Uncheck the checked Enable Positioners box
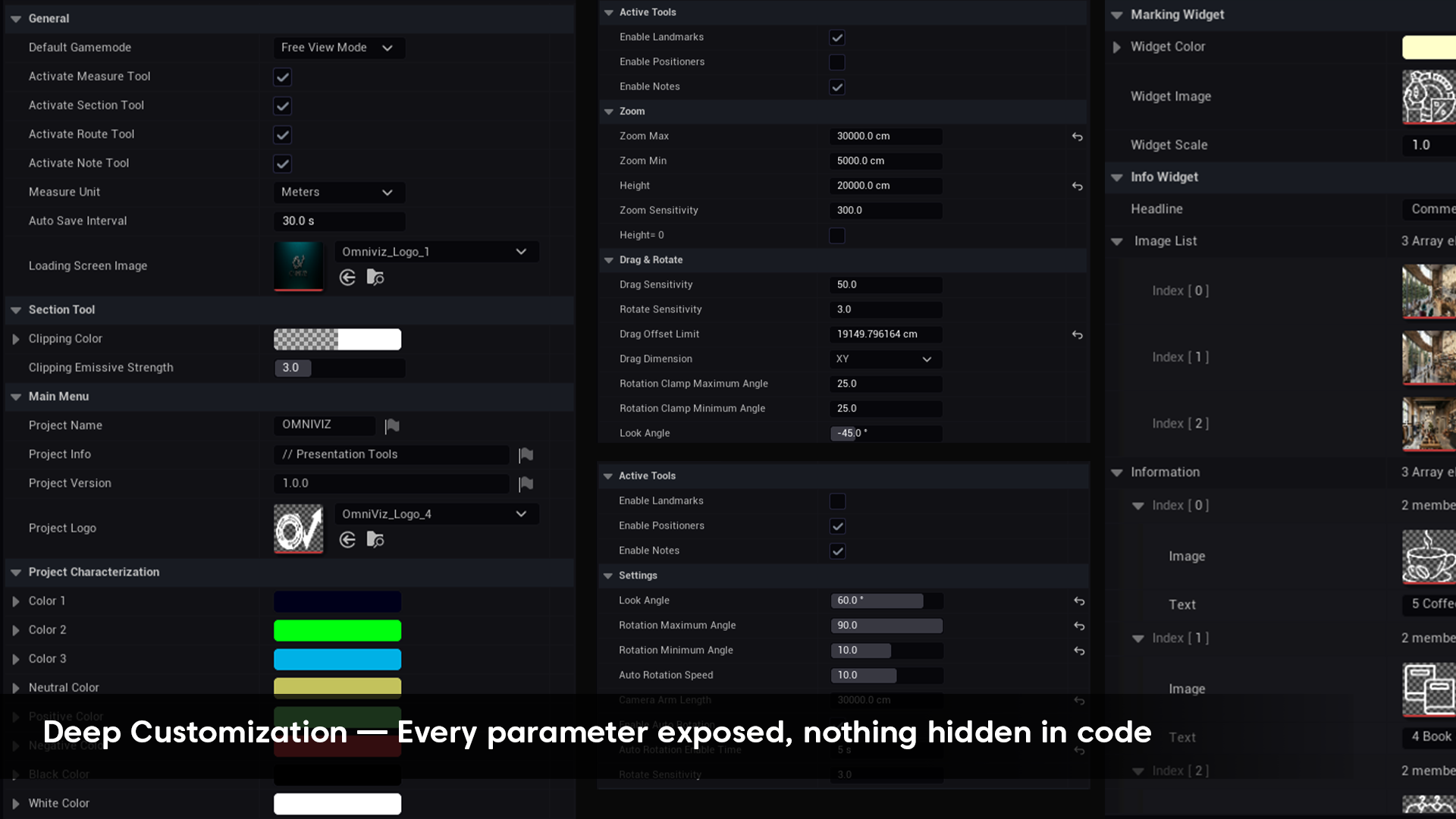This screenshot has width=1456, height=819. pyautogui.click(x=837, y=526)
